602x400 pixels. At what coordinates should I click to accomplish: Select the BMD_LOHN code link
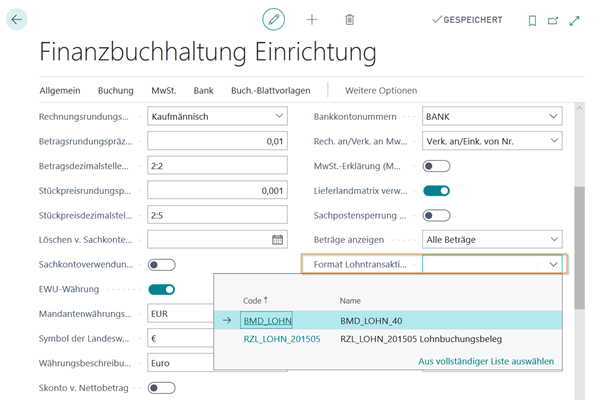(267, 320)
